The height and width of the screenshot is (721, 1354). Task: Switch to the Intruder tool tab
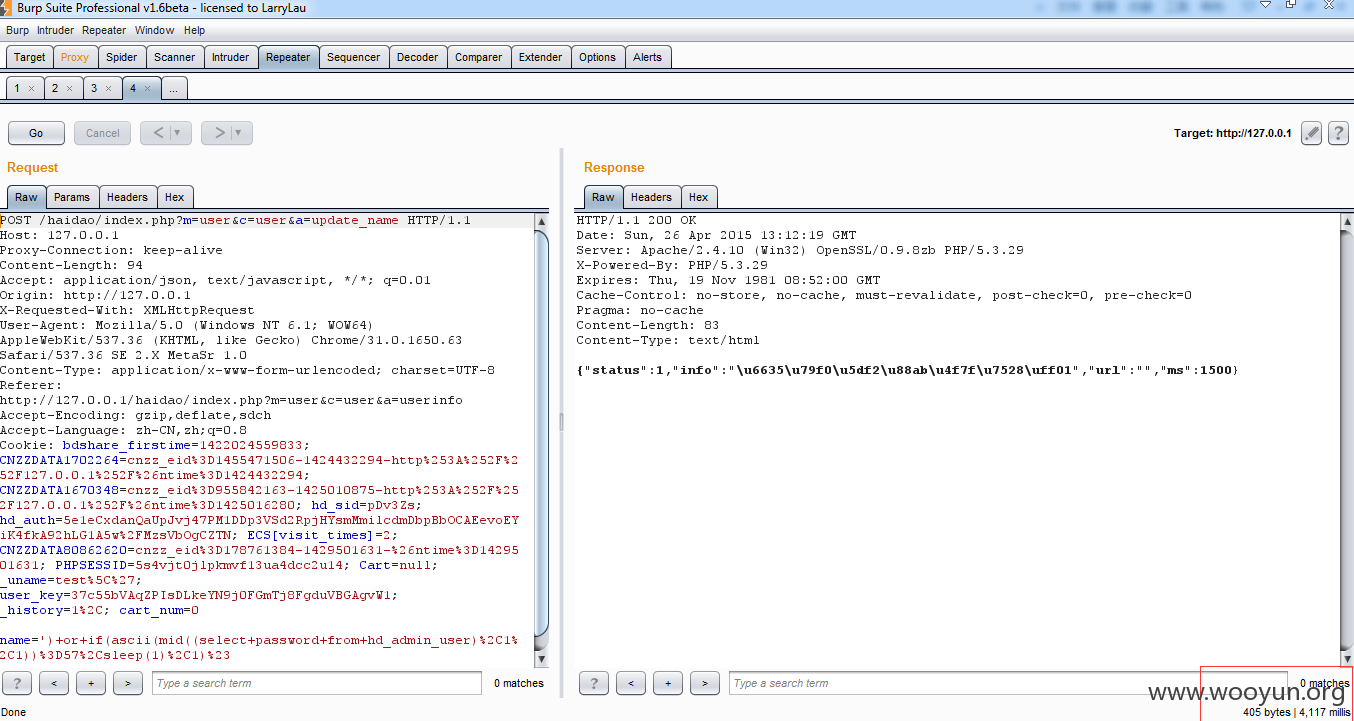pos(231,57)
